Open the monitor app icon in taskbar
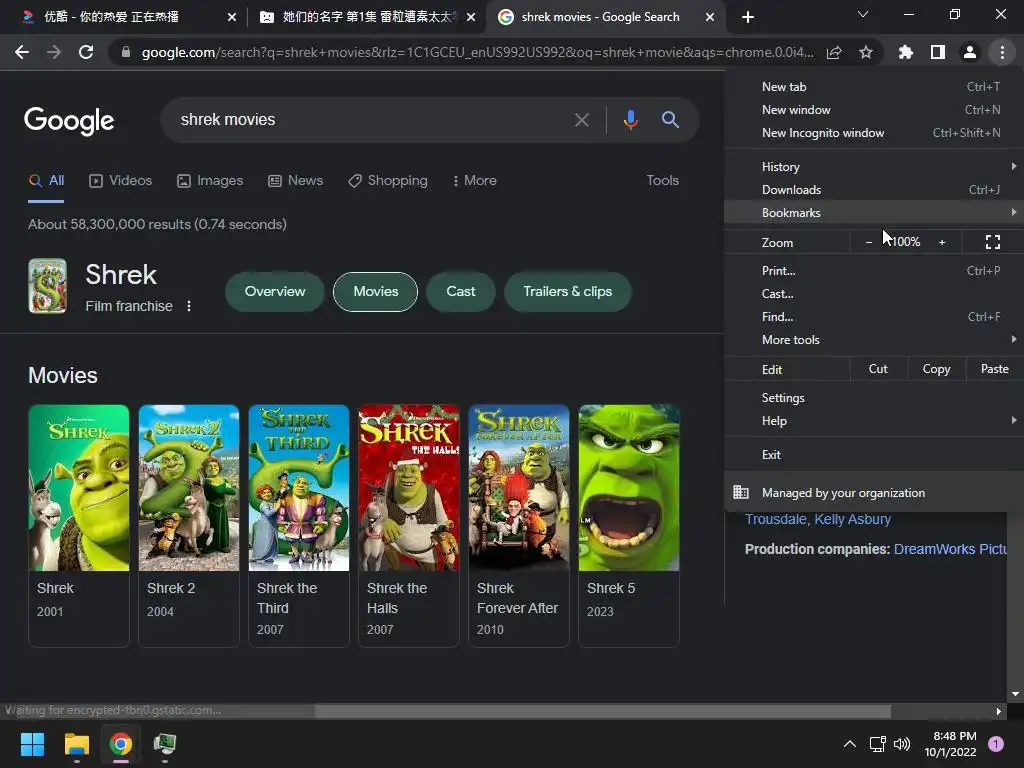Viewport: 1024px width, 768px height. [x=165, y=744]
